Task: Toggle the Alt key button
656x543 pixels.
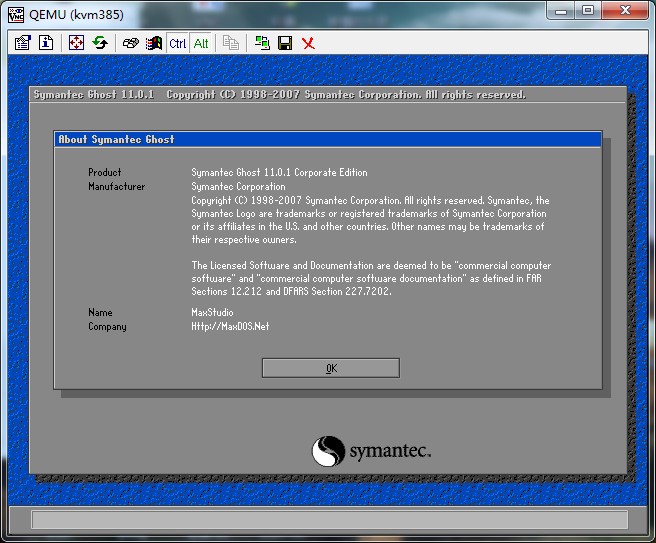Action: 201,43
